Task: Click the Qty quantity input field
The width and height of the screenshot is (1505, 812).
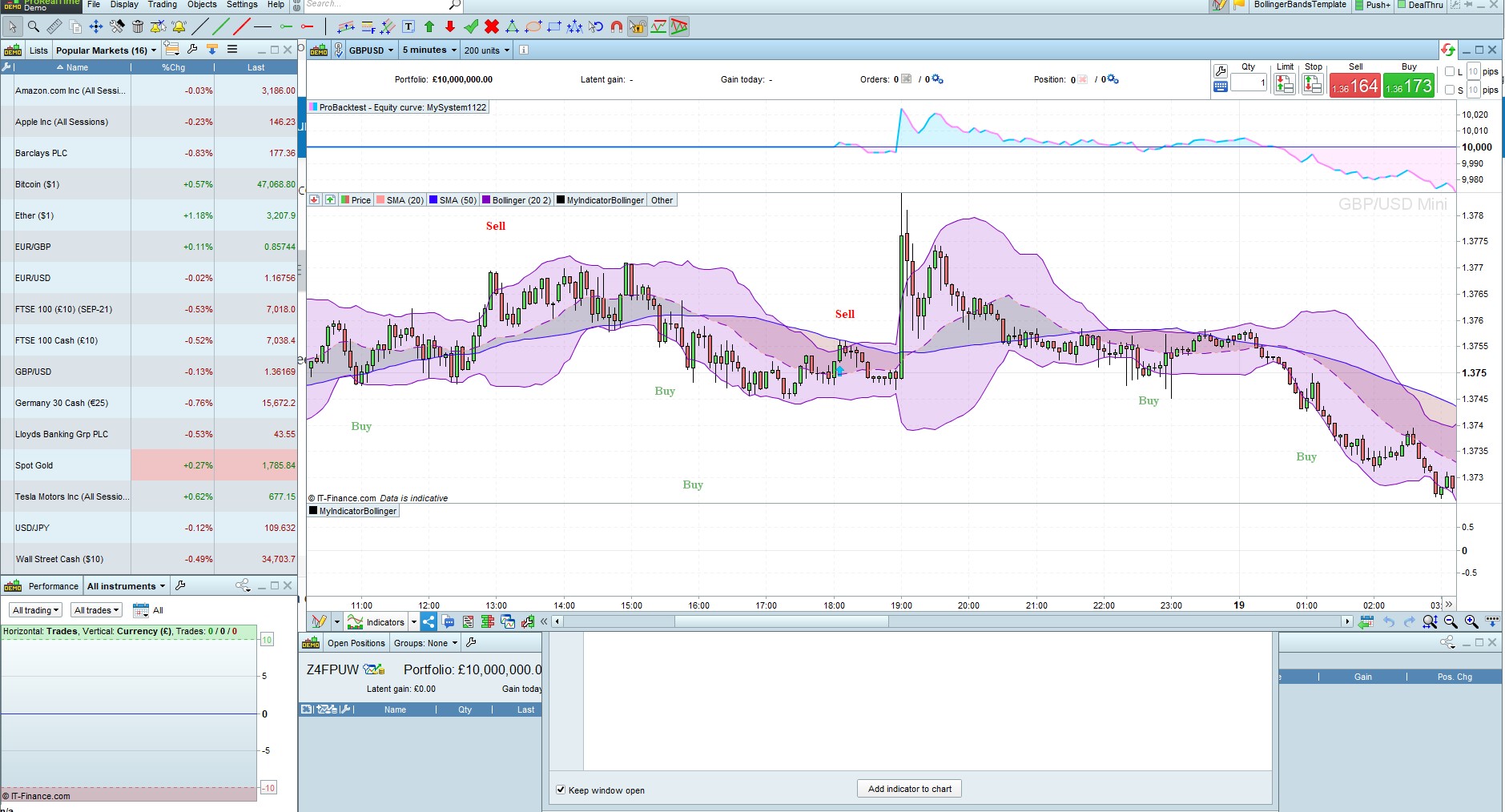Action: [1248, 82]
